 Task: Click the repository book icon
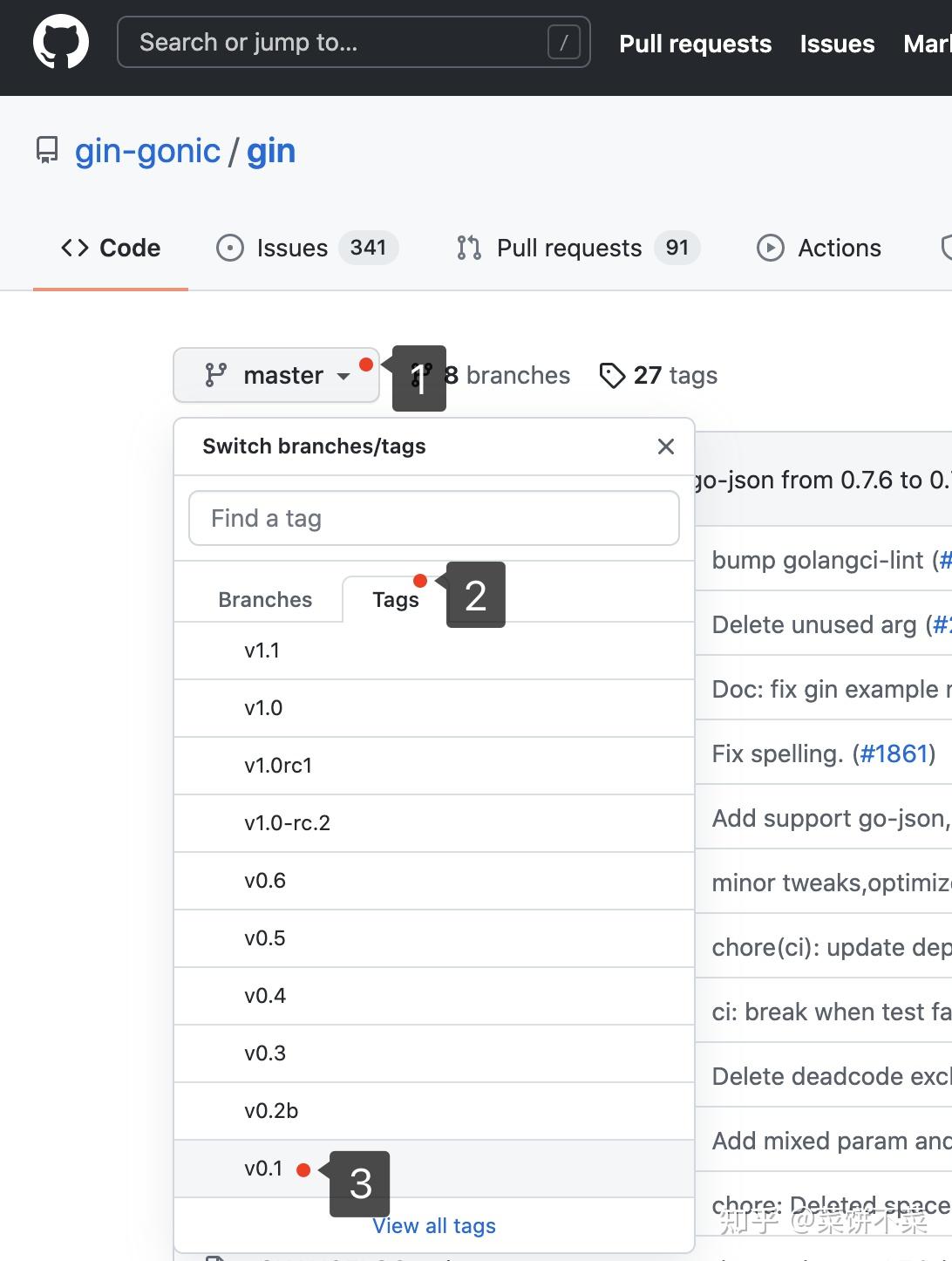47,150
